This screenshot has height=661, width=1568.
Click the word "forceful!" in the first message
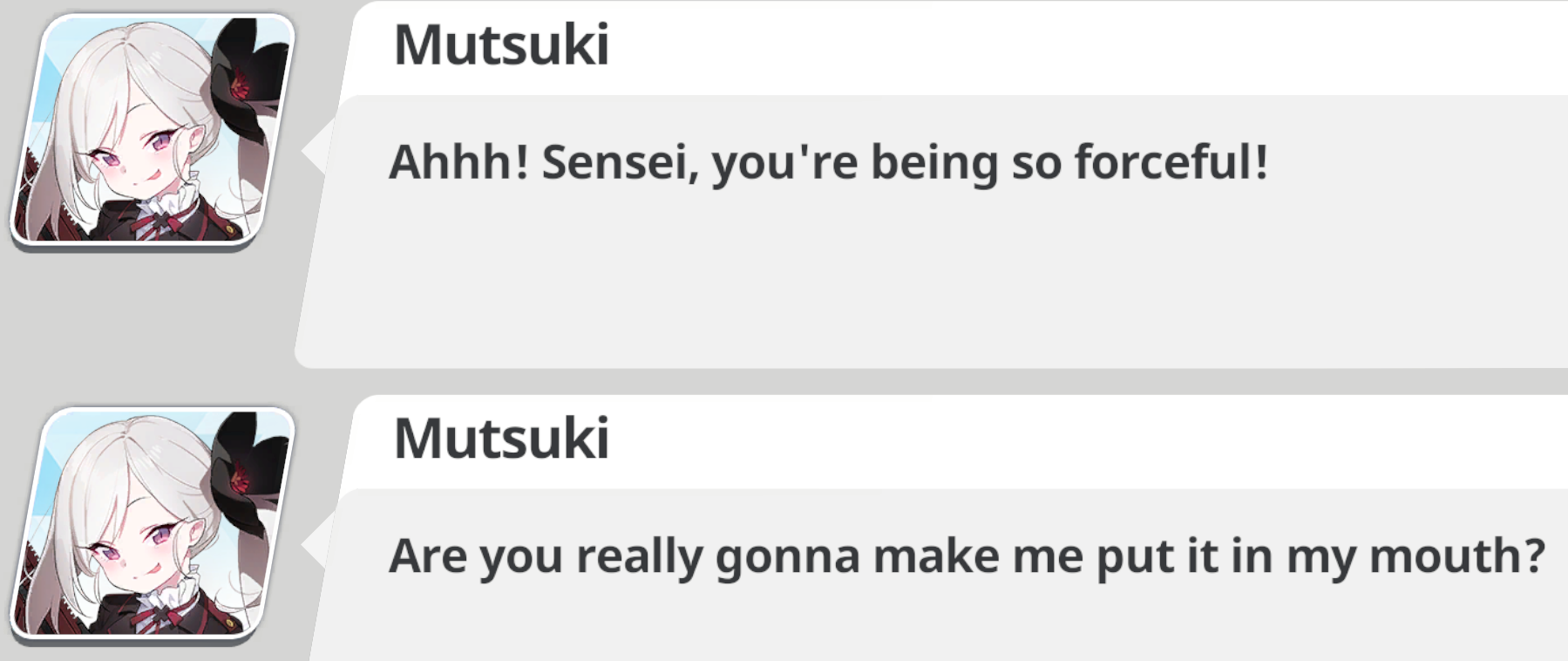[x=1171, y=161]
